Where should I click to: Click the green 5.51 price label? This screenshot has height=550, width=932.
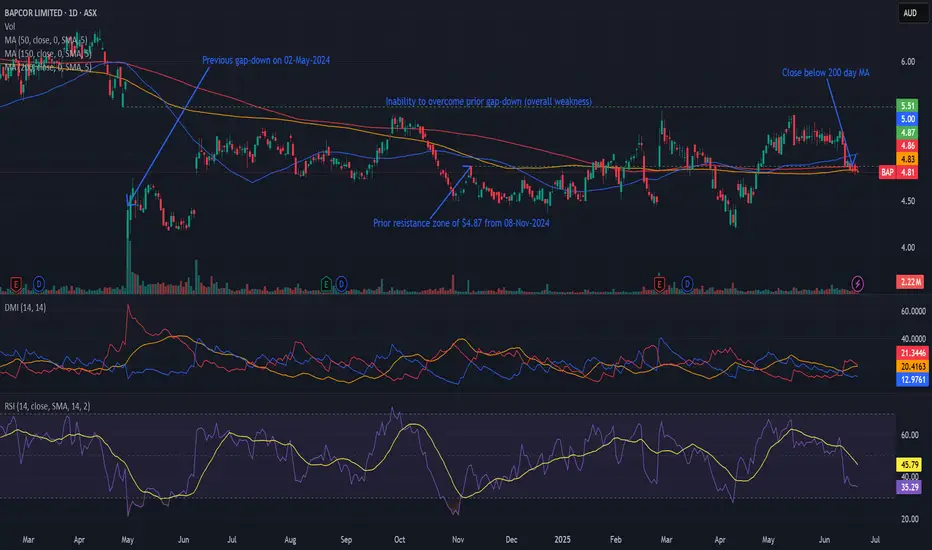pyautogui.click(x=908, y=106)
